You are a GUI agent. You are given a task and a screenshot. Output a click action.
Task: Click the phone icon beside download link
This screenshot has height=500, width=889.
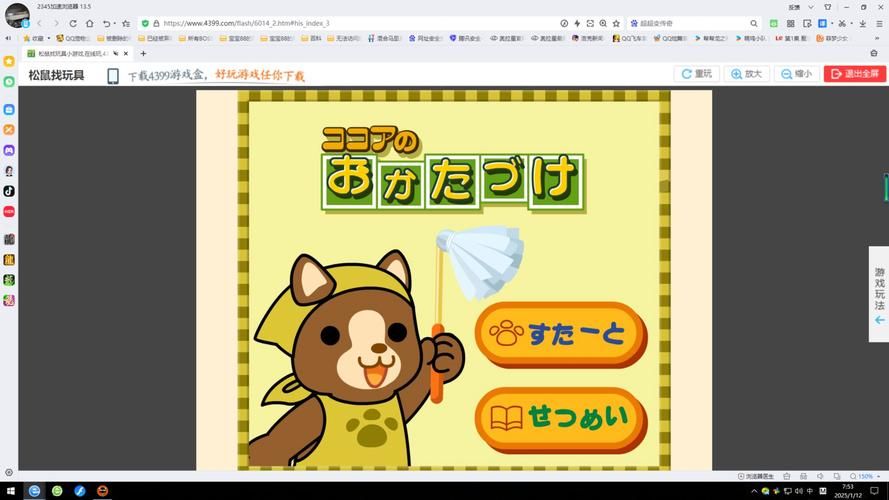[113, 75]
